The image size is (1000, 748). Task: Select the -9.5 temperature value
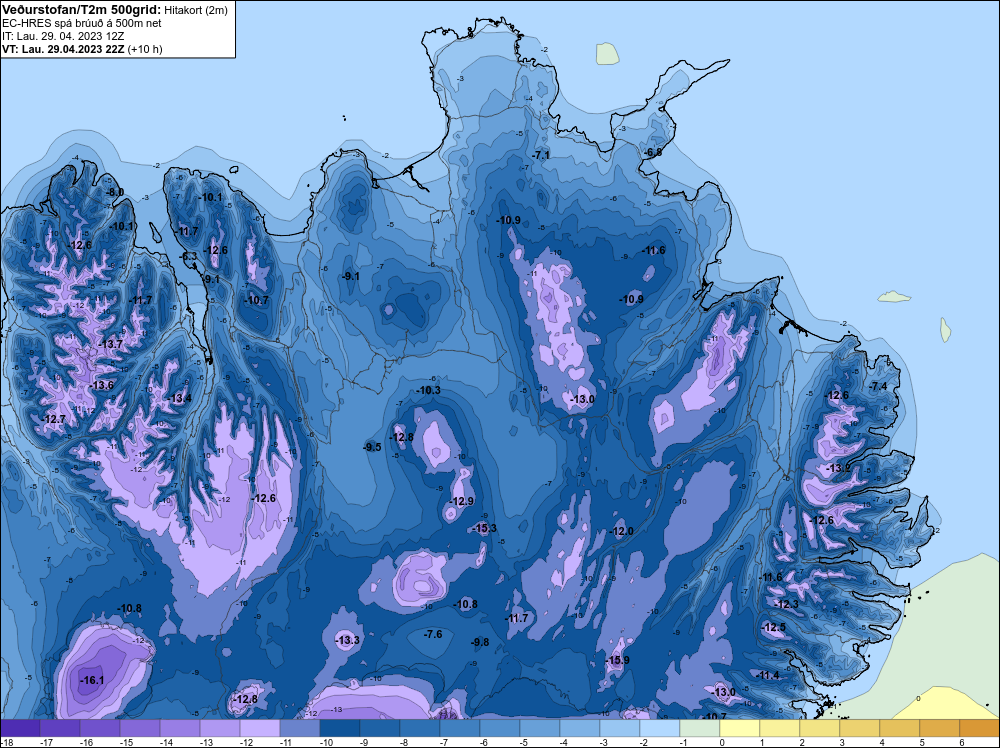point(372,447)
